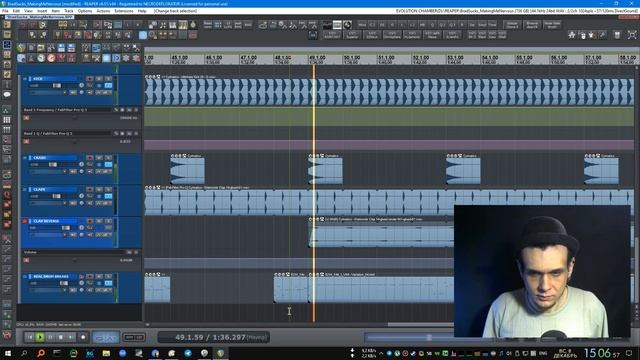Select Band 1 Frequency / FabFilter Pro-Q 3 lane label
The width and height of the screenshot is (640, 360).
[x=55, y=110]
